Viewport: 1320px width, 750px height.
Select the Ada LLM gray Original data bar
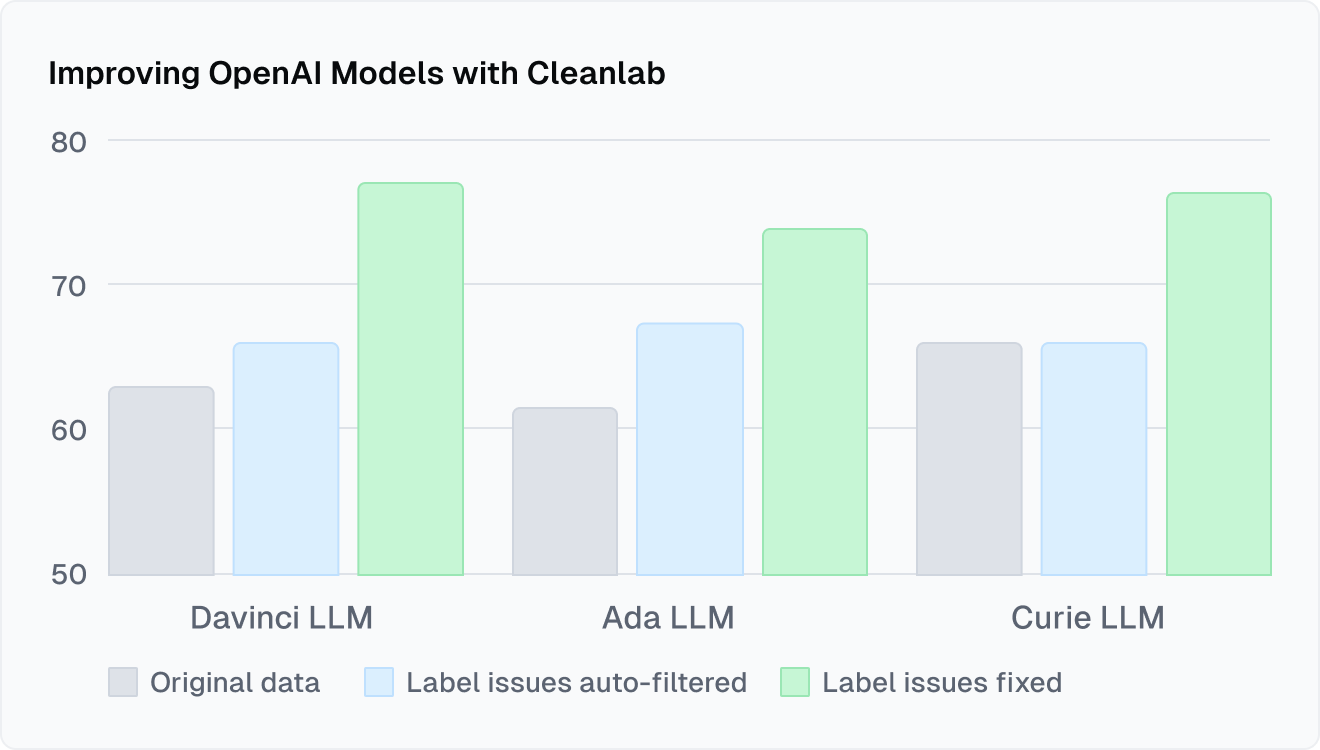pyautogui.click(x=565, y=491)
